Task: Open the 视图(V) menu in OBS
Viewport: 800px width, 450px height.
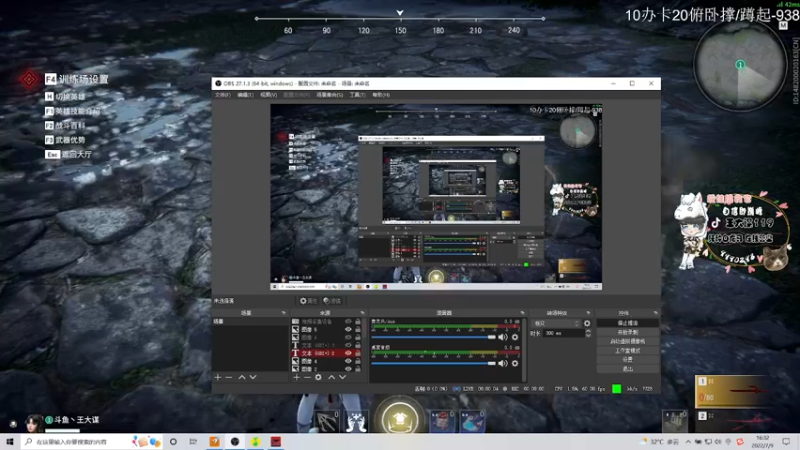Action: (268, 95)
